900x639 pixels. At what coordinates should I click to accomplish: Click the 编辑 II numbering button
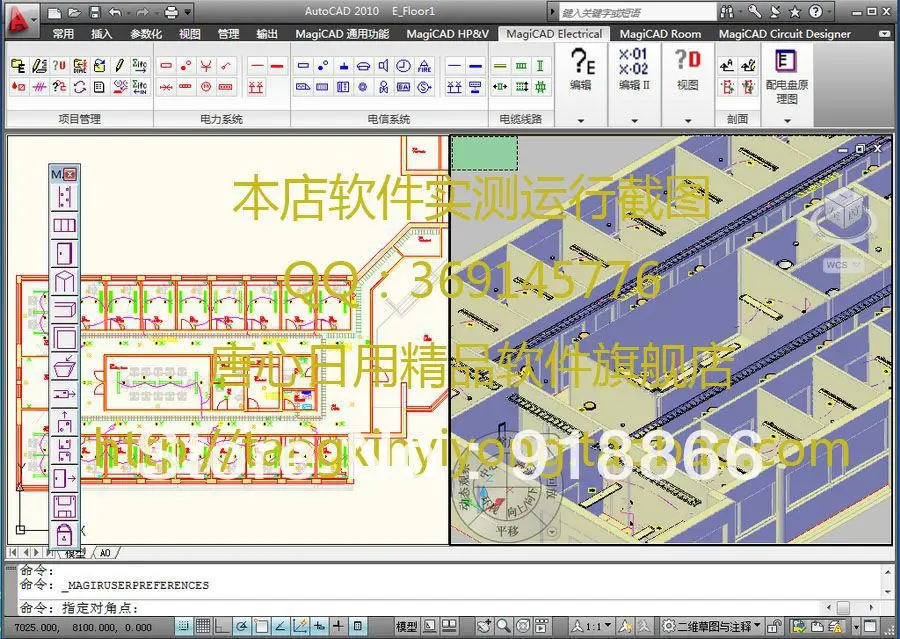(x=634, y=69)
